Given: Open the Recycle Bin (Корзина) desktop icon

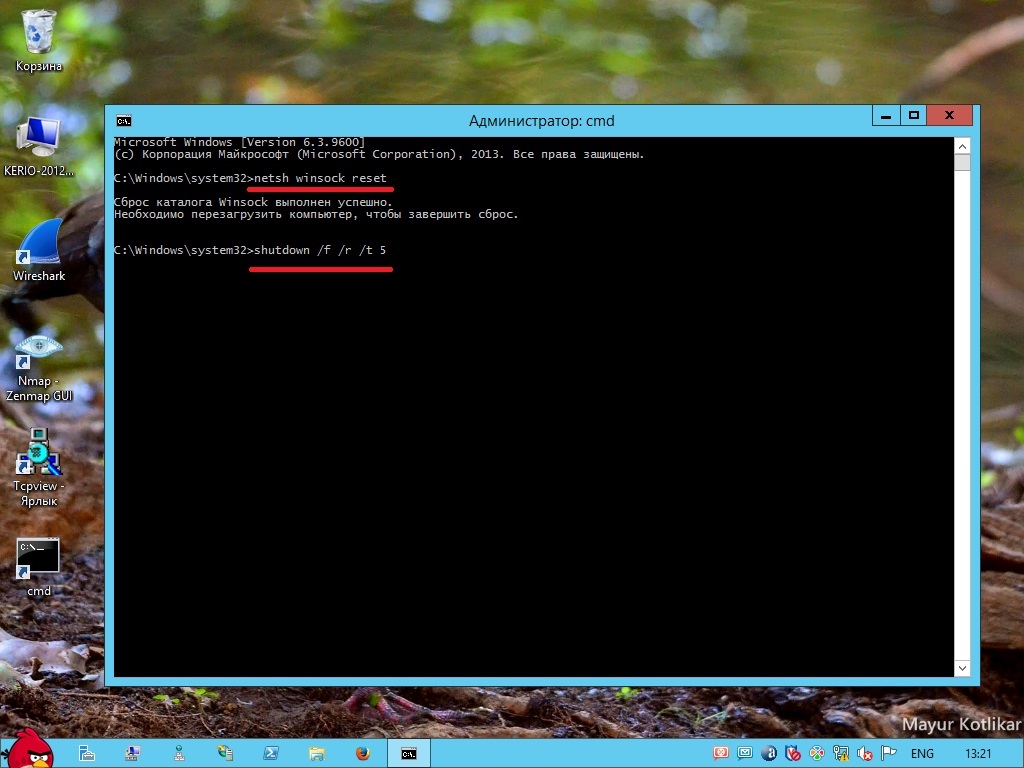Looking at the screenshot, I should pos(39,35).
